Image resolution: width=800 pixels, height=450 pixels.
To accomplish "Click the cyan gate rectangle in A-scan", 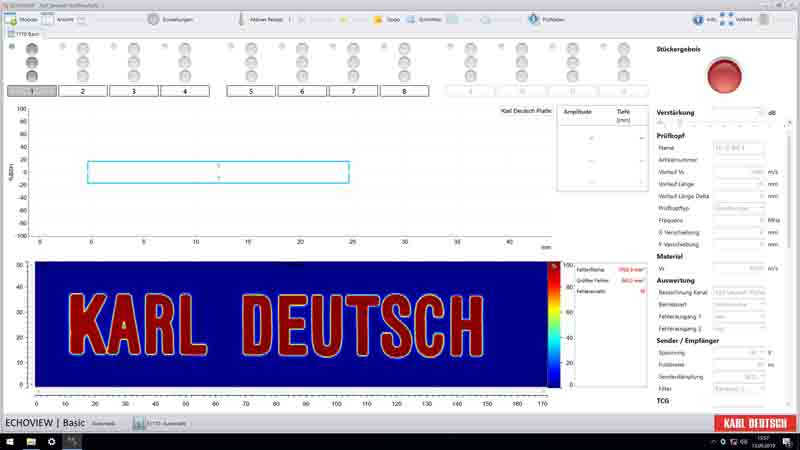I will [218, 172].
